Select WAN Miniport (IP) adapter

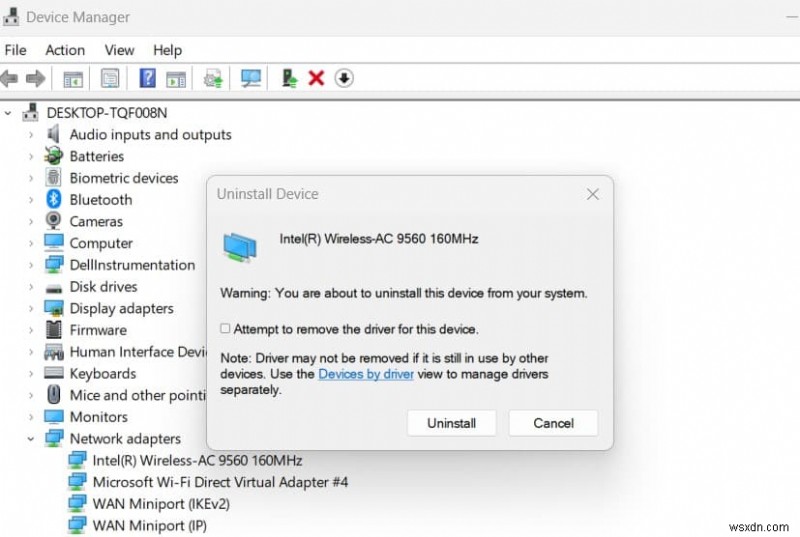(x=149, y=525)
